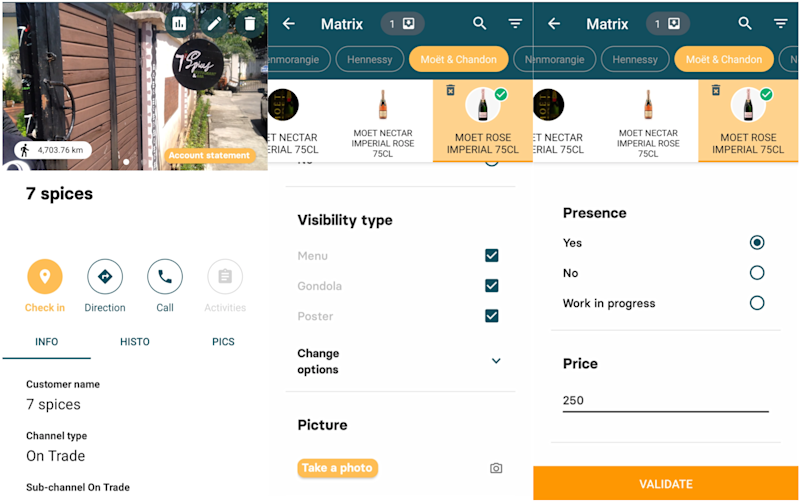
Task: Edit the Price field showing 250
Action: point(665,400)
